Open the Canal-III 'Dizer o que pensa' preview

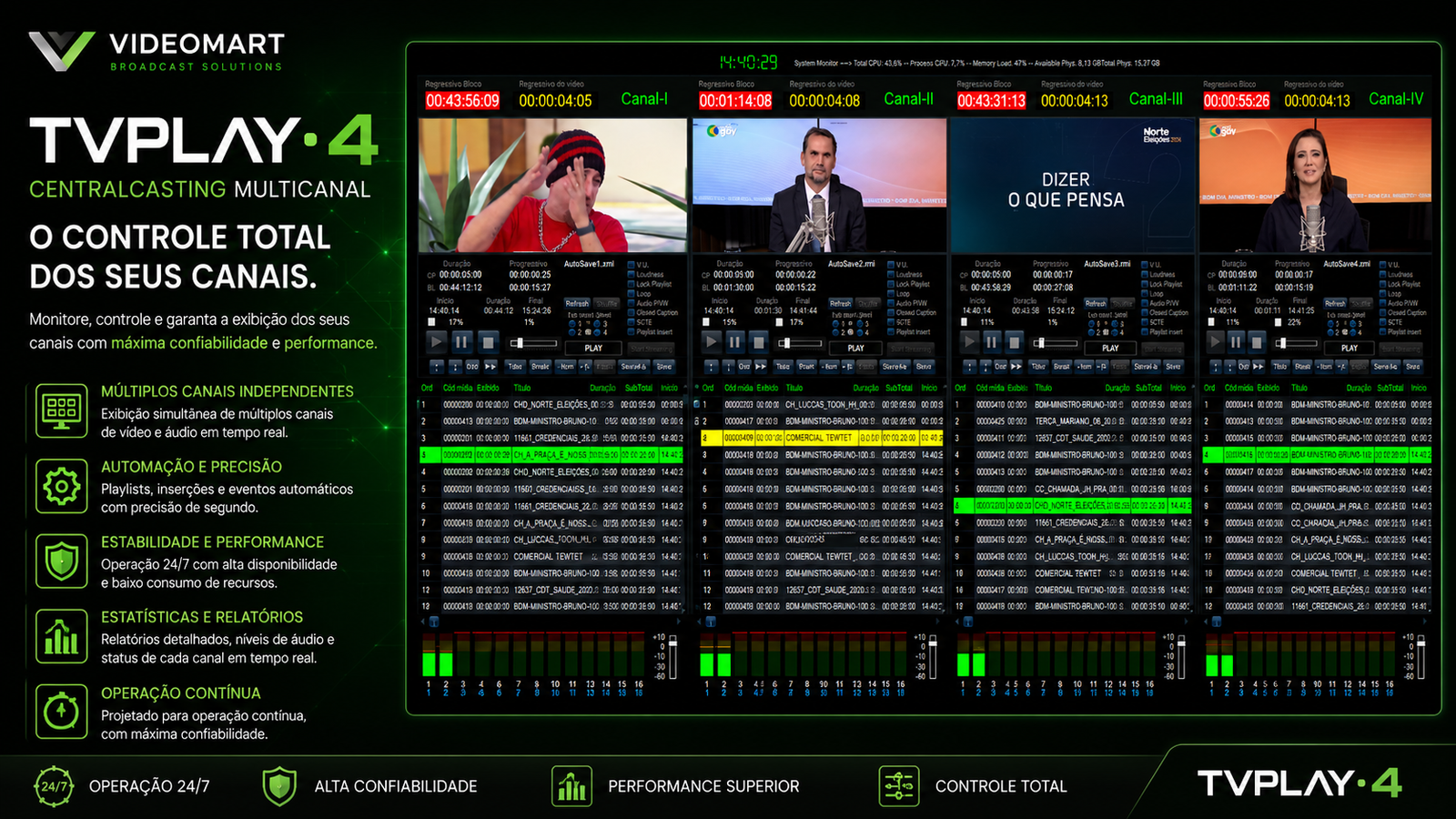(x=1074, y=185)
